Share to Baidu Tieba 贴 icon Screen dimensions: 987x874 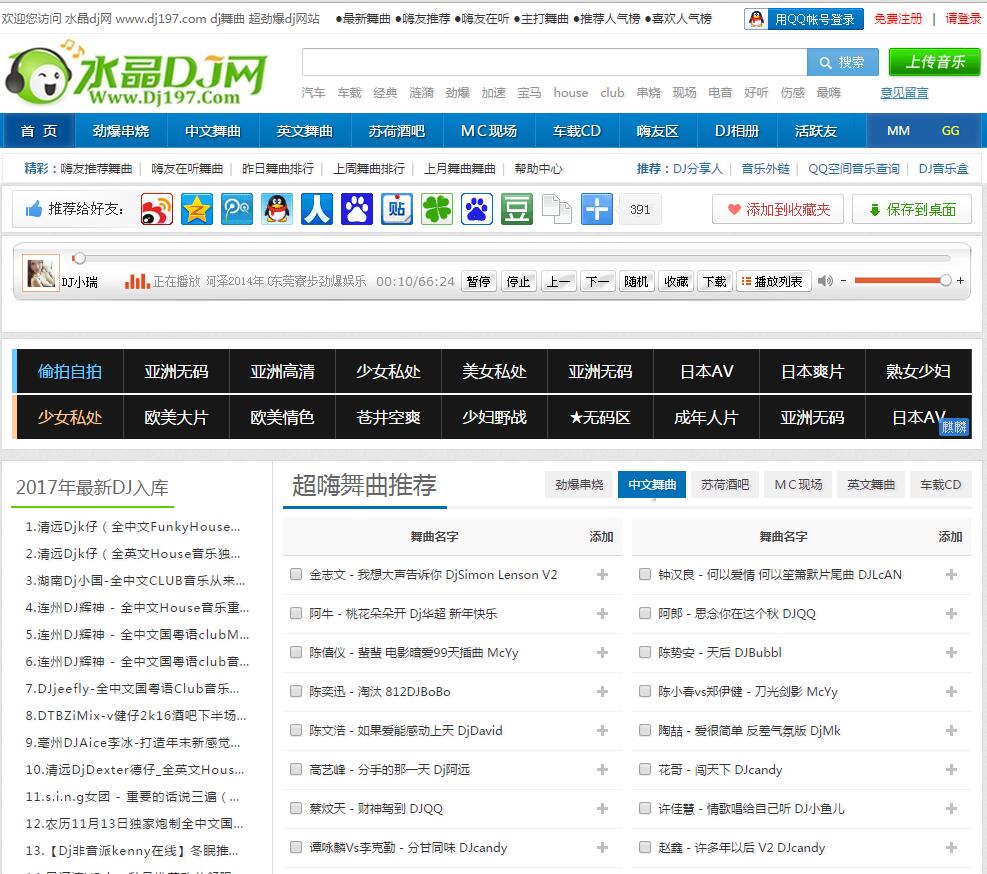[x=397, y=209]
